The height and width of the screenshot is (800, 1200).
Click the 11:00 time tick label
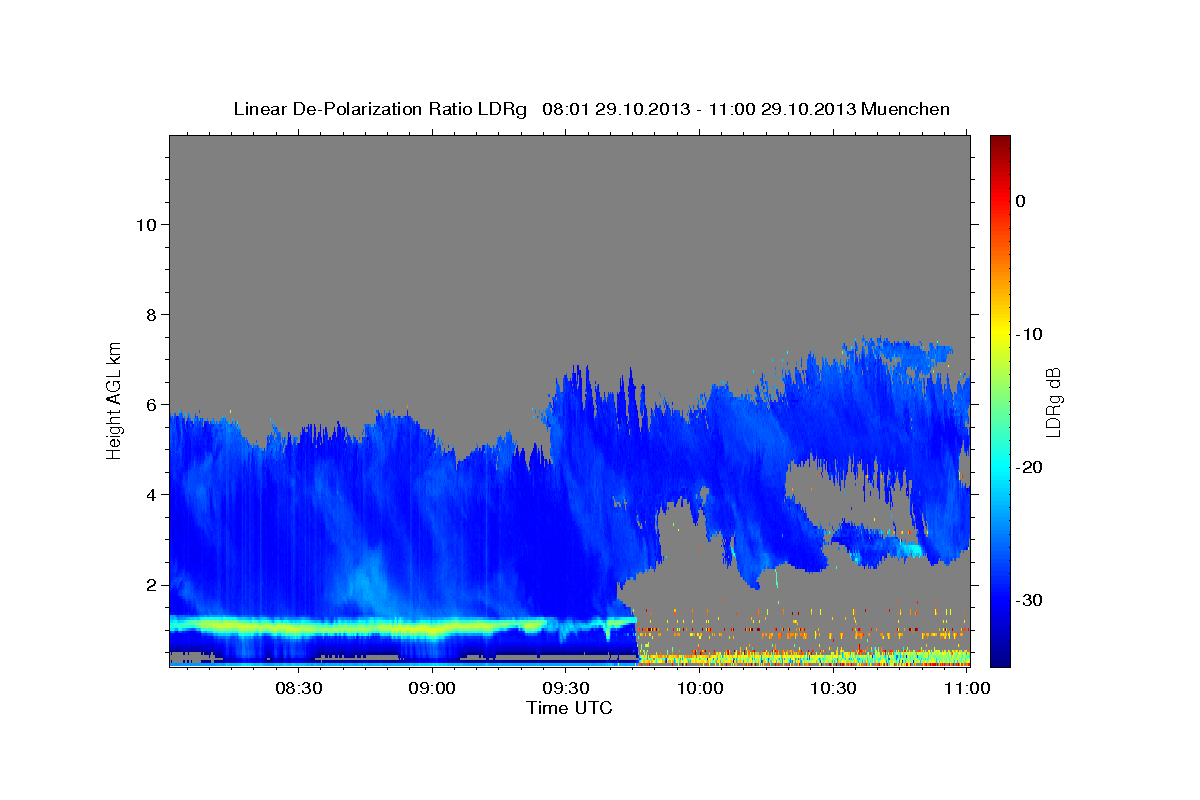[966, 688]
